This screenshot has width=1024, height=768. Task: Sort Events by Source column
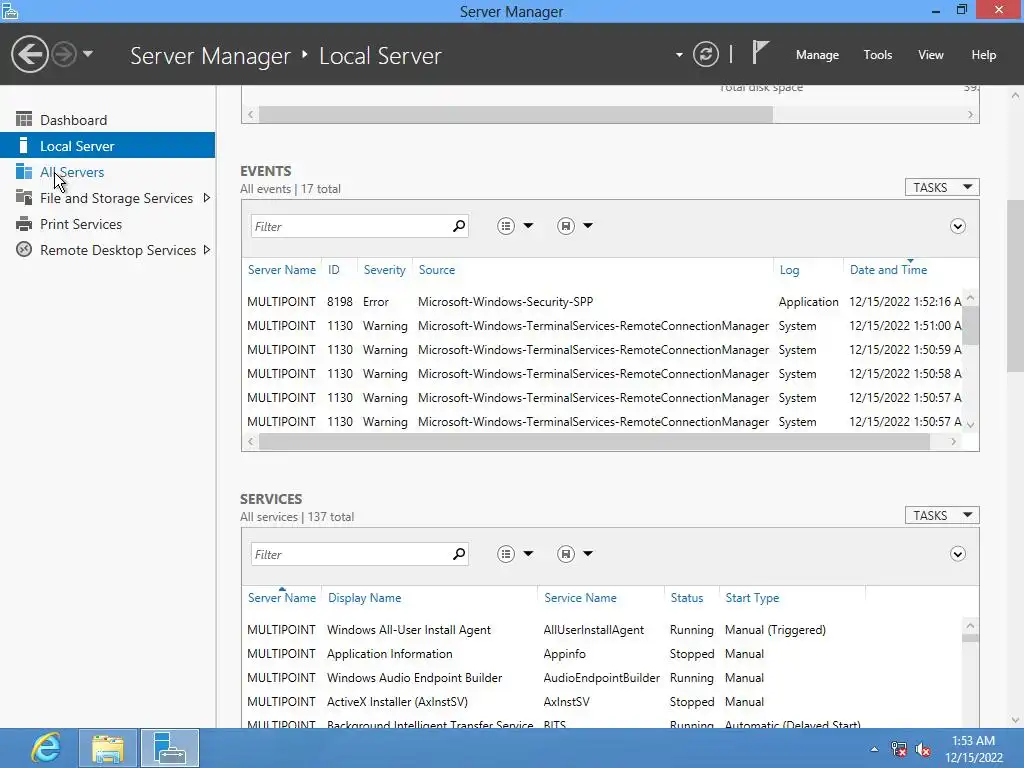(437, 270)
